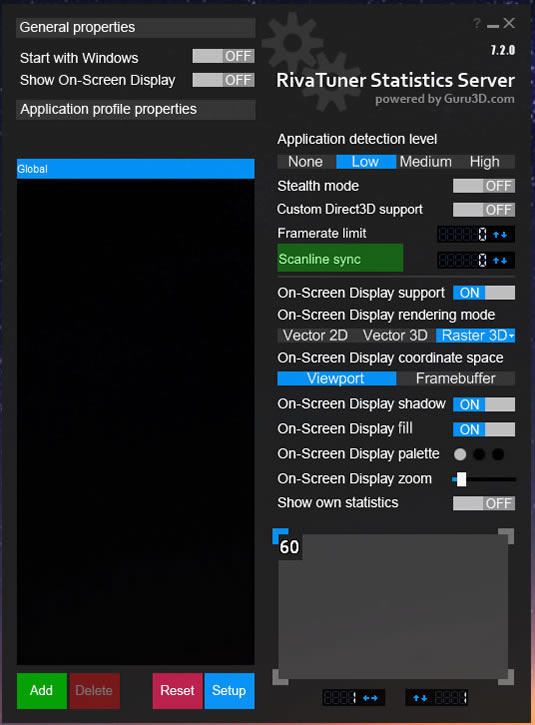The height and width of the screenshot is (725, 535).
Task: Click vertical position up-down arrows
Action: click(x=420, y=698)
